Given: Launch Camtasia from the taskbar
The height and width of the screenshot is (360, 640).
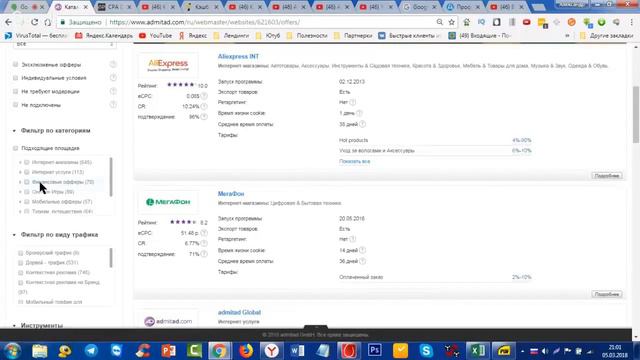Looking at the screenshot, I should [194, 351].
